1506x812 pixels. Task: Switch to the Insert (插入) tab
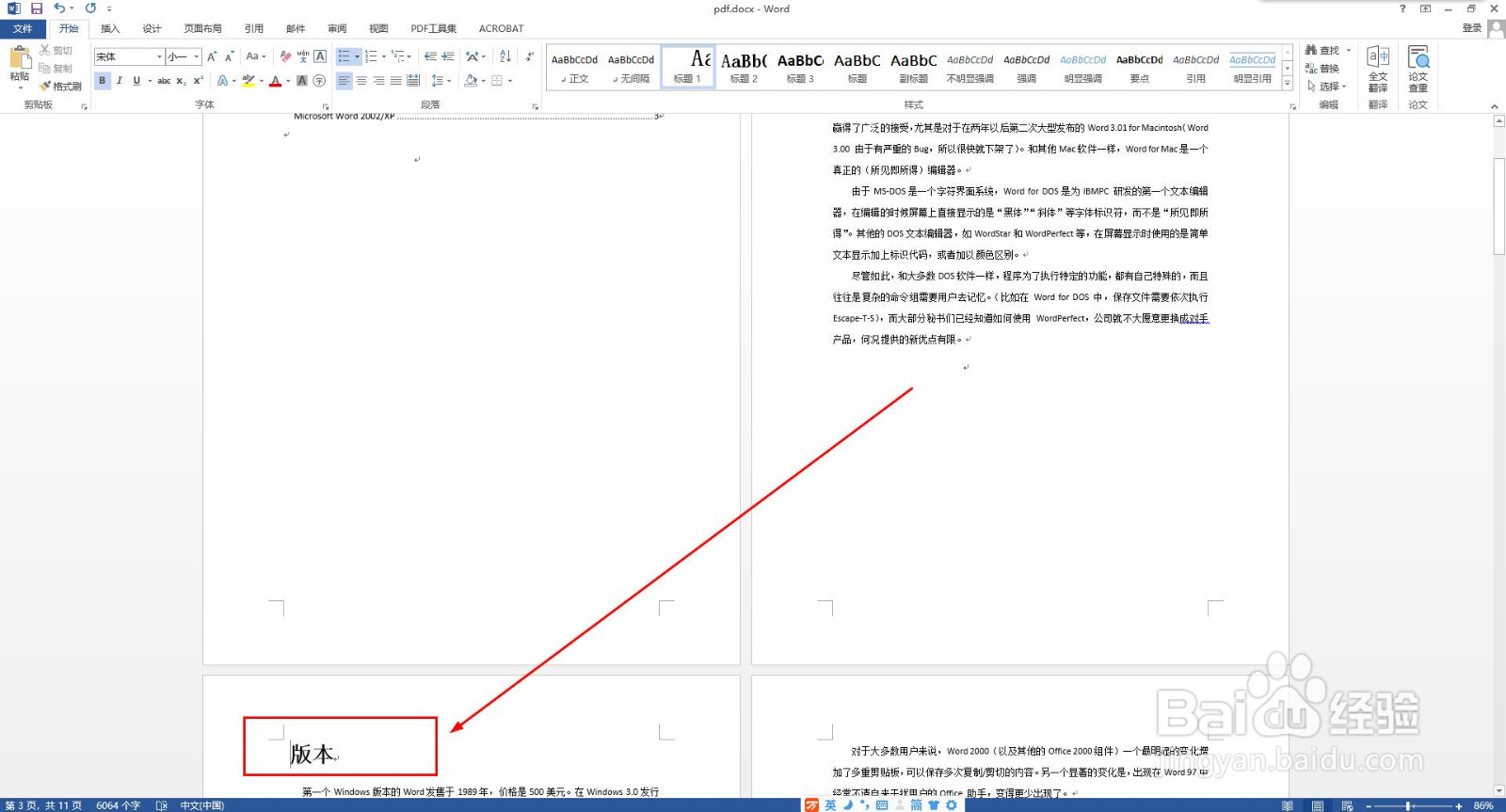(110, 28)
